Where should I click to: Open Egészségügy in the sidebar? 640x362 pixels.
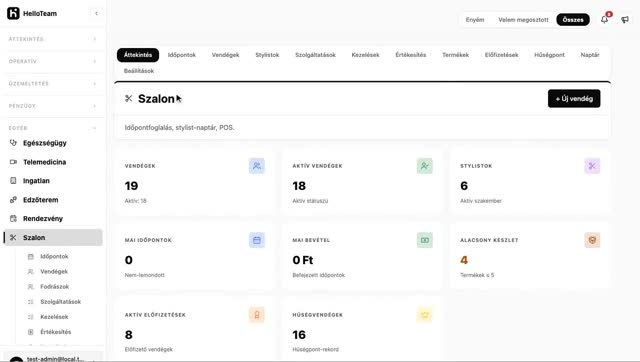(x=52, y=143)
